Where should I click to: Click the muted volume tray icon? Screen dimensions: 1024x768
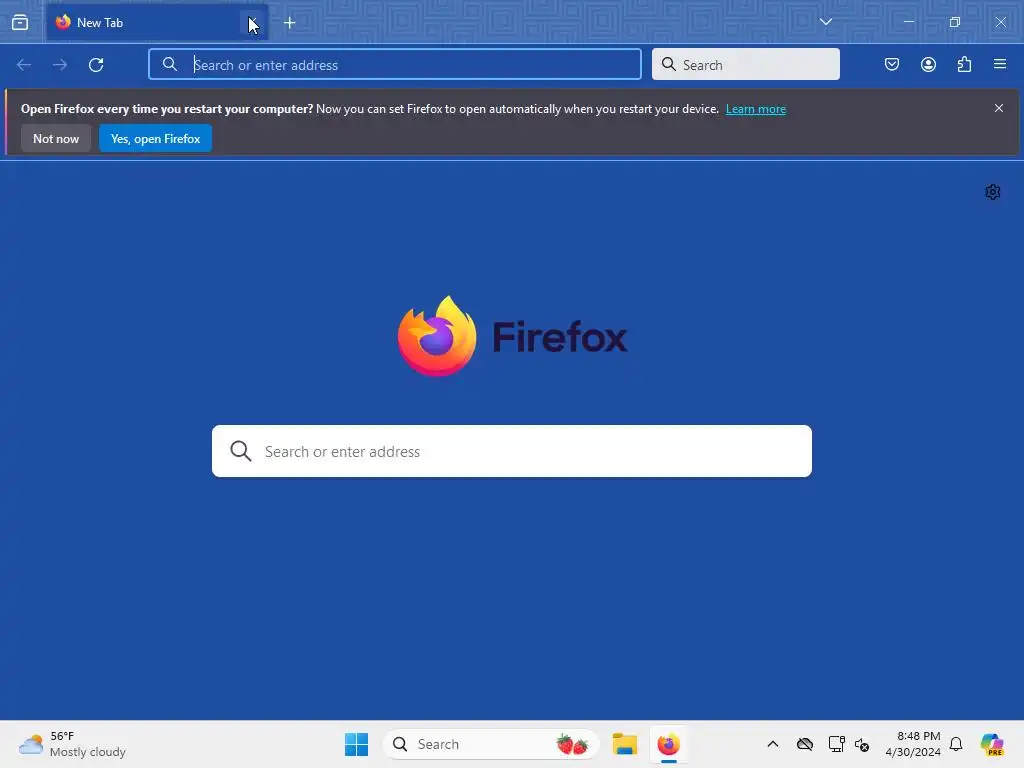[x=861, y=744]
